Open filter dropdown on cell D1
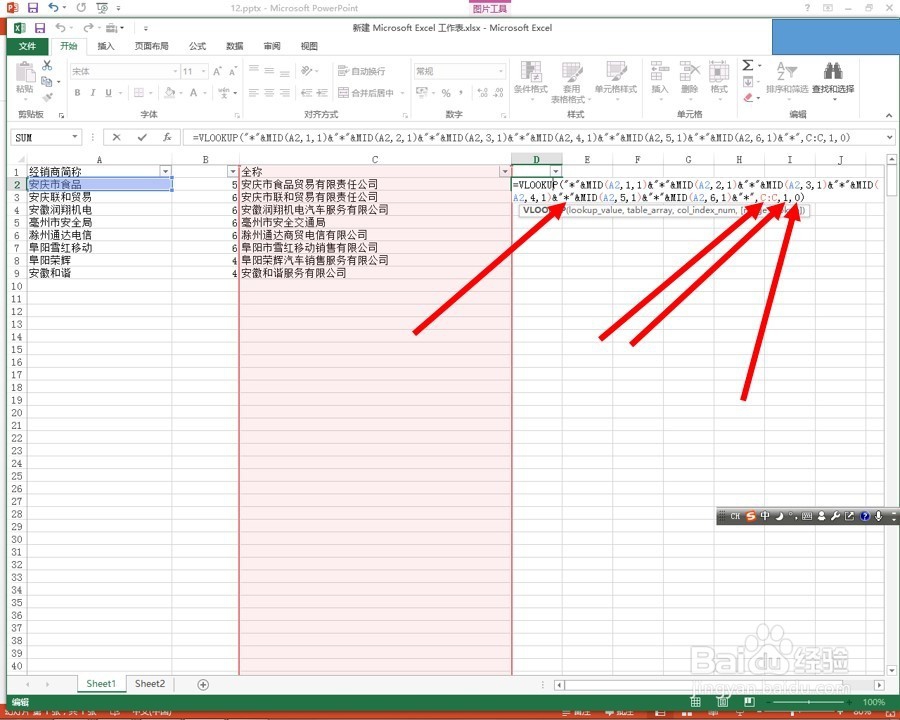Image resolution: width=900 pixels, height=720 pixels. coord(555,171)
